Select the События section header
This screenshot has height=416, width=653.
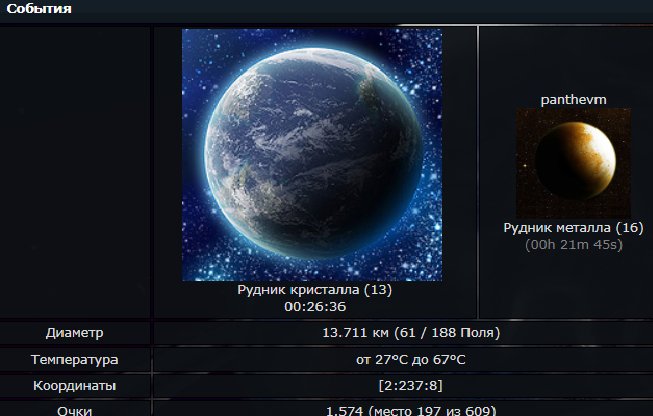click(39, 9)
